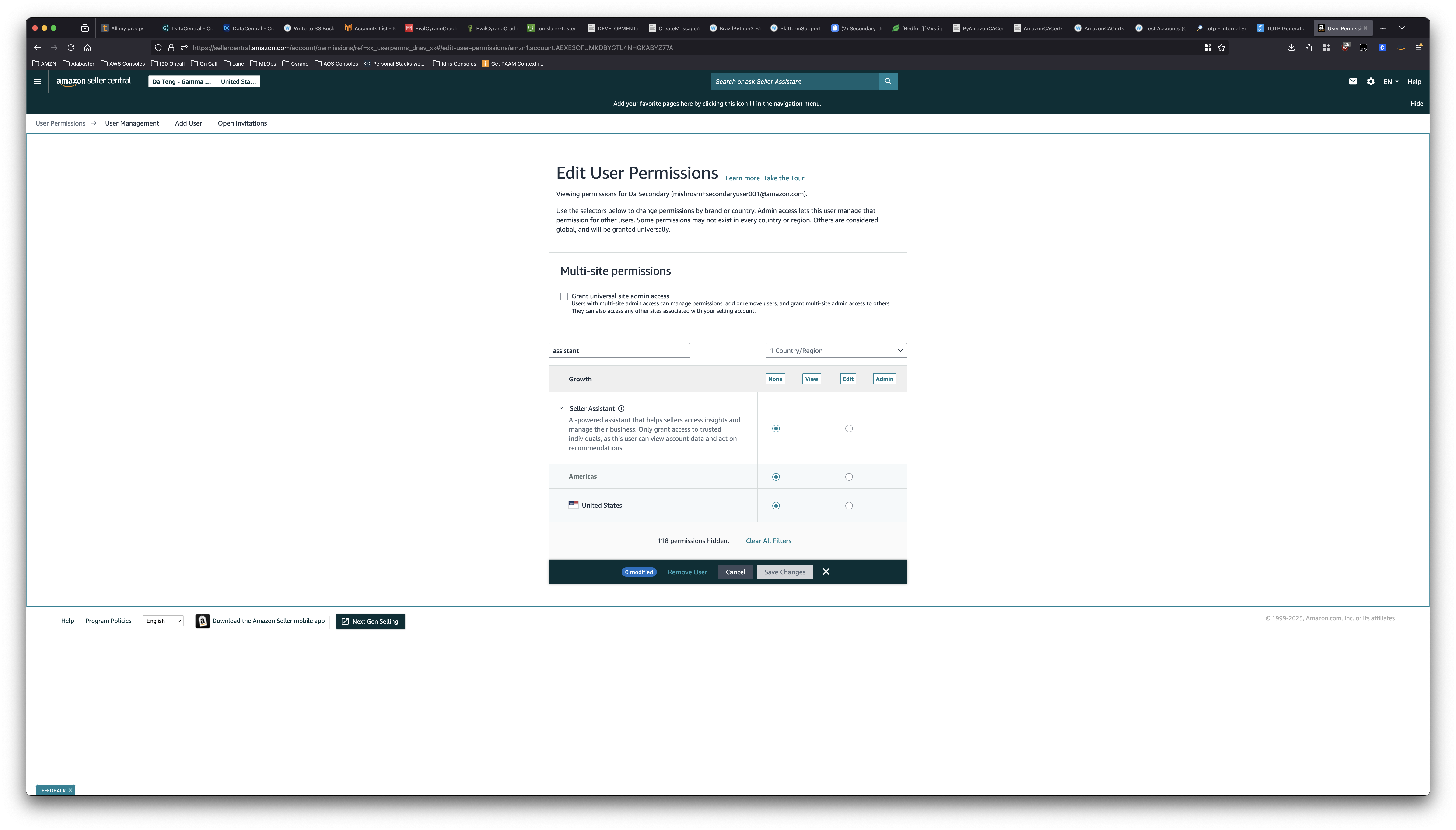Check Grant universal site admin access
This screenshot has width=1456, height=830.
(564, 296)
